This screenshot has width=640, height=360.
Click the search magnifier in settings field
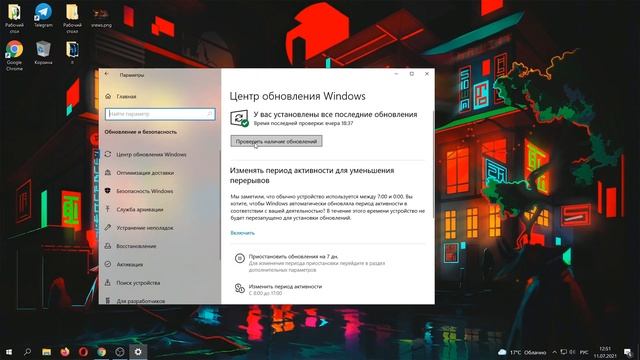pyautogui.click(x=210, y=114)
